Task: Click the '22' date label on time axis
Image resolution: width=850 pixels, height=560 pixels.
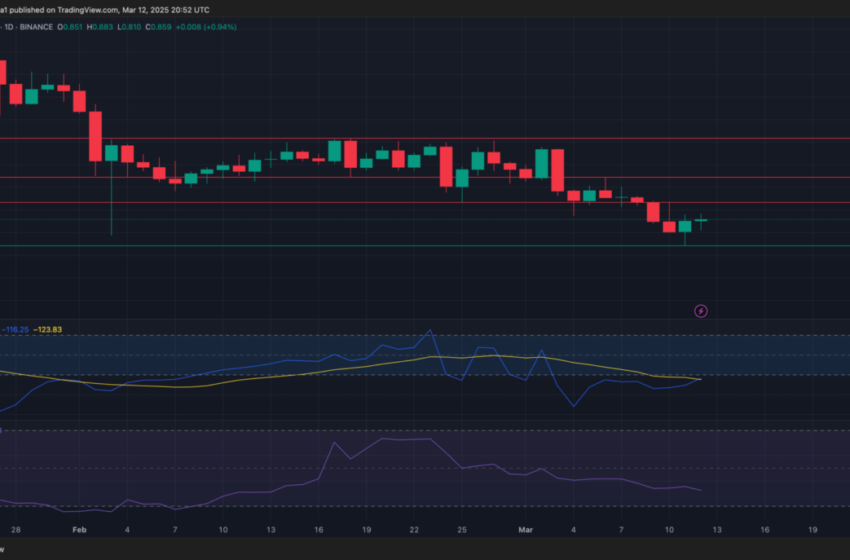Action: pyautogui.click(x=414, y=530)
